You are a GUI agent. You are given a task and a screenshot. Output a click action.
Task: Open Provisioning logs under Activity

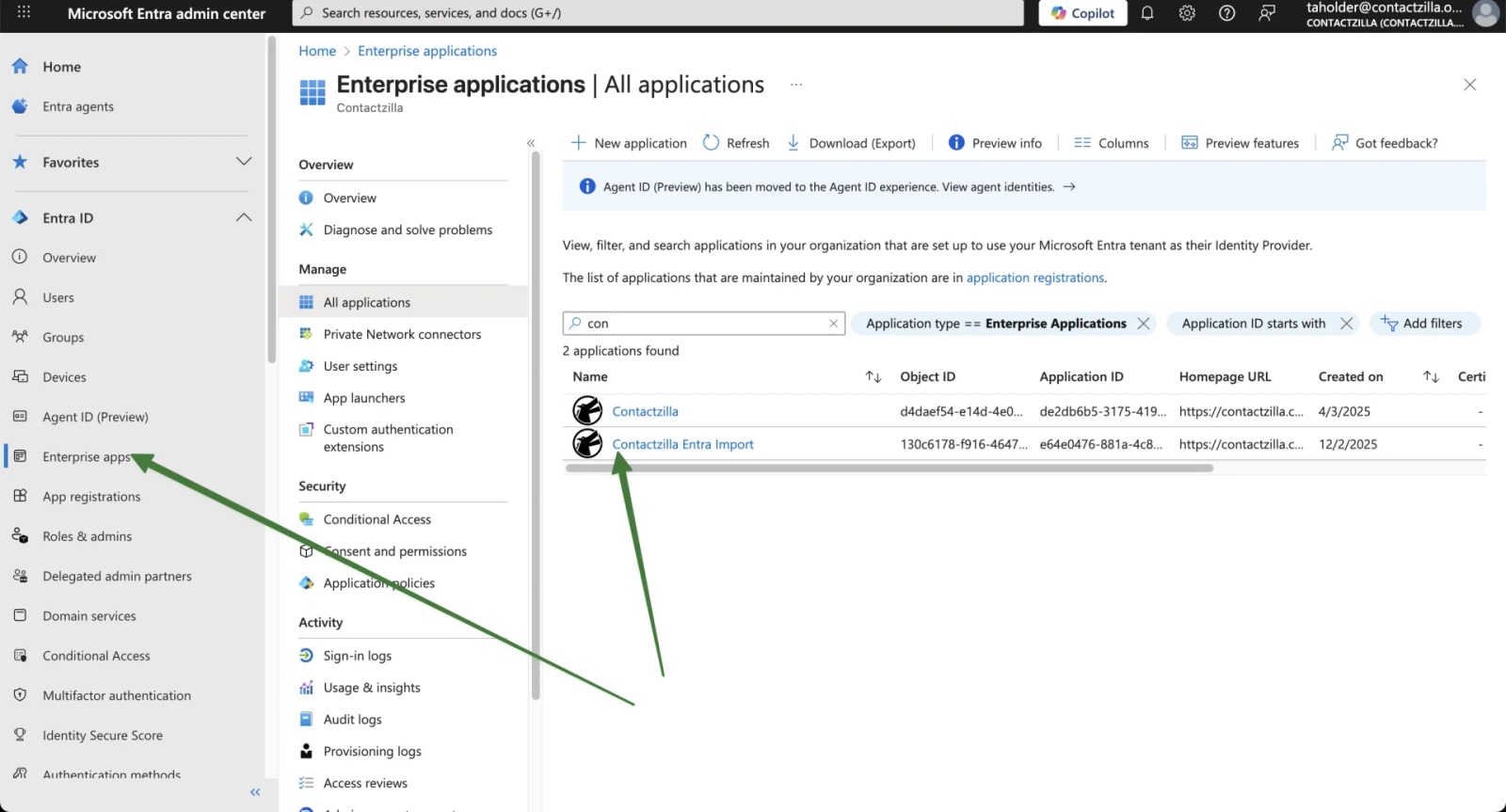[373, 751]
